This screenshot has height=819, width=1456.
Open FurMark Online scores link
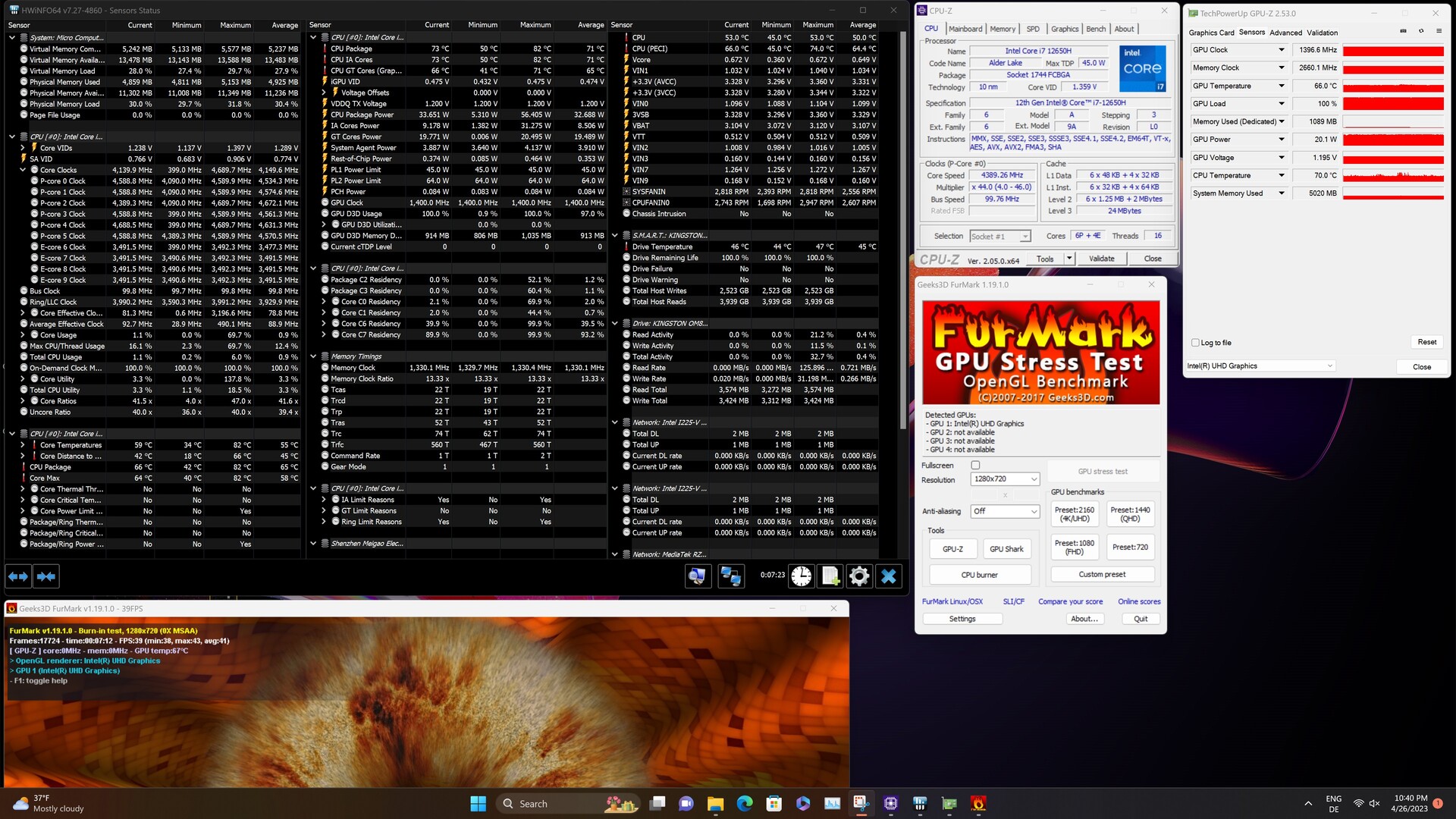pos(1139,601)
